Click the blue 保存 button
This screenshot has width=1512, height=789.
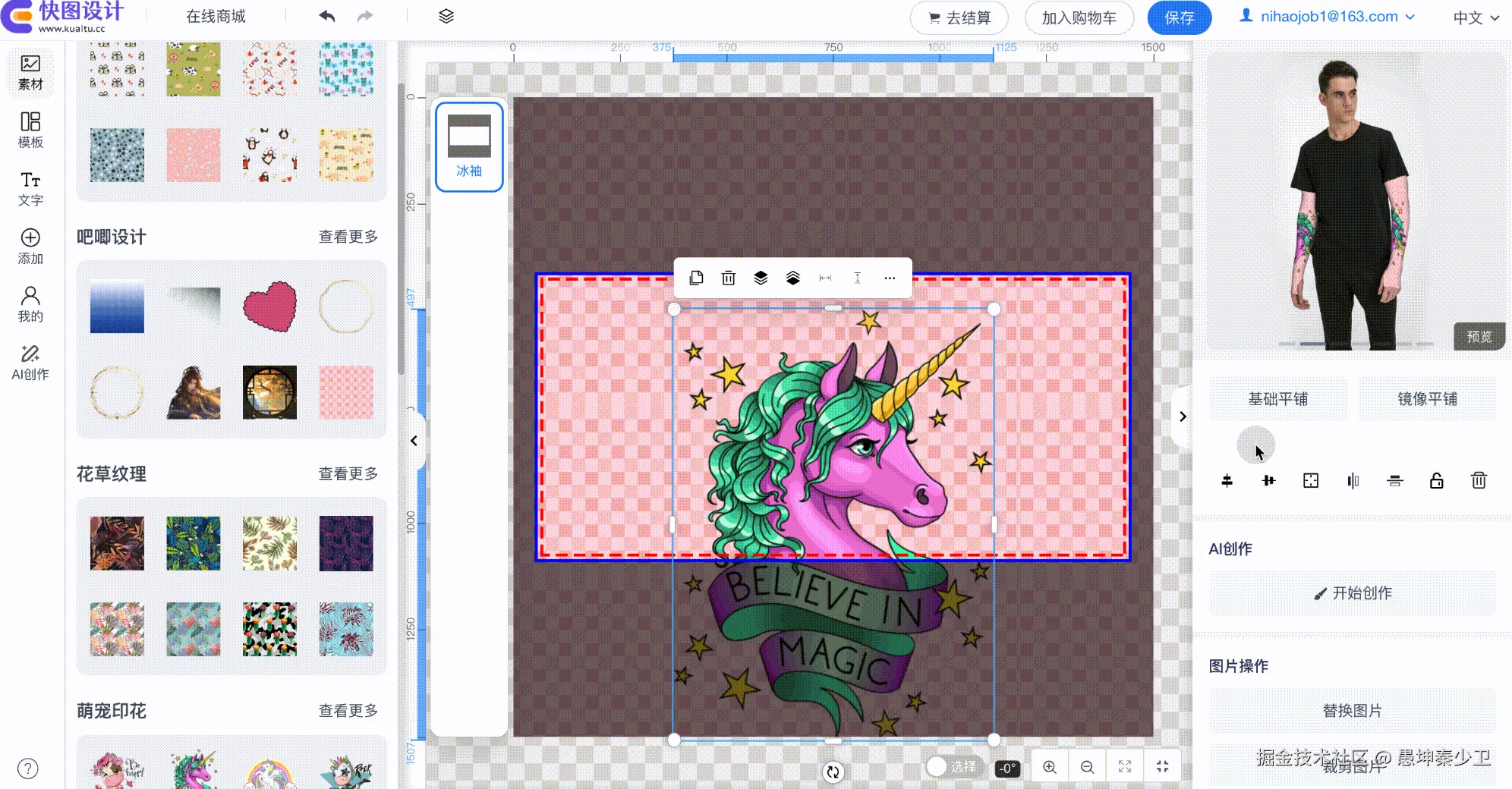(x=1179, y=18)
